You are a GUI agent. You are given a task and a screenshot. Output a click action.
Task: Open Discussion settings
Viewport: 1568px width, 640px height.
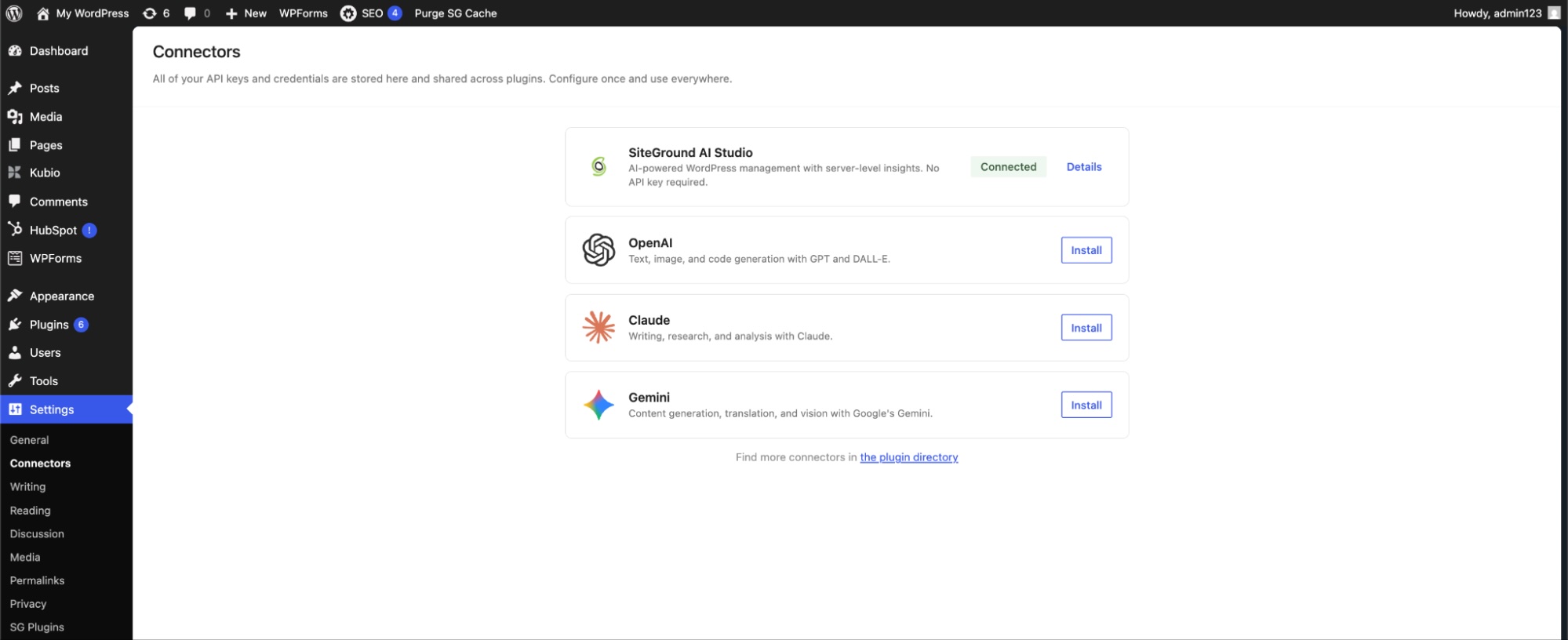(x=37, y=534)
